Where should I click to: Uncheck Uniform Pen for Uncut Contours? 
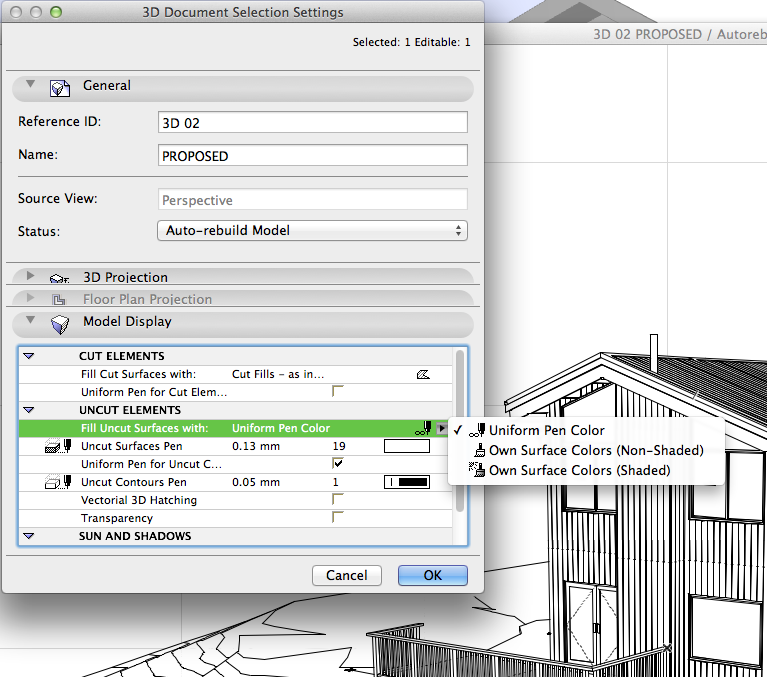click(338, 463)
